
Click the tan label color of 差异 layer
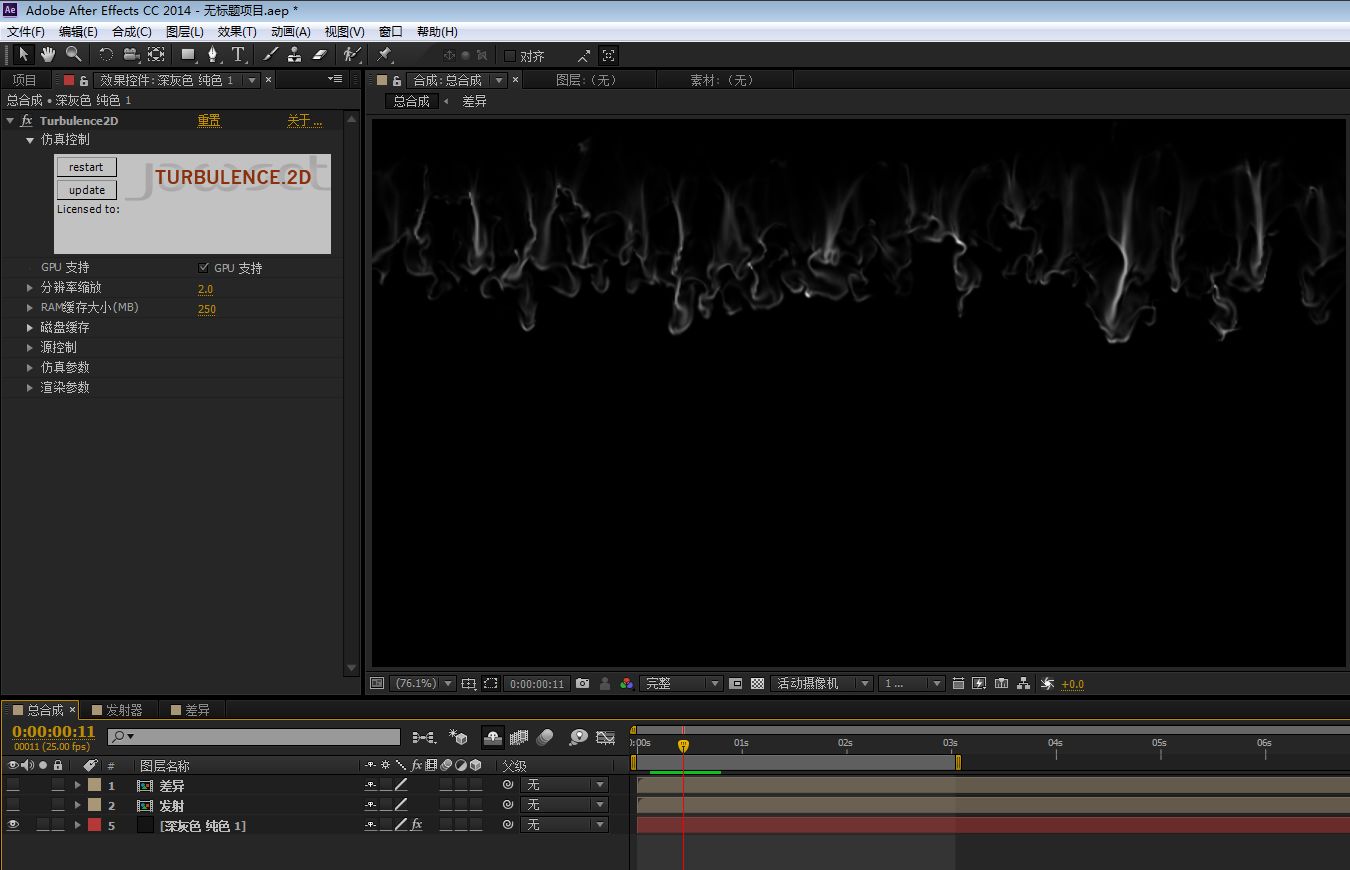click(94, 786)
